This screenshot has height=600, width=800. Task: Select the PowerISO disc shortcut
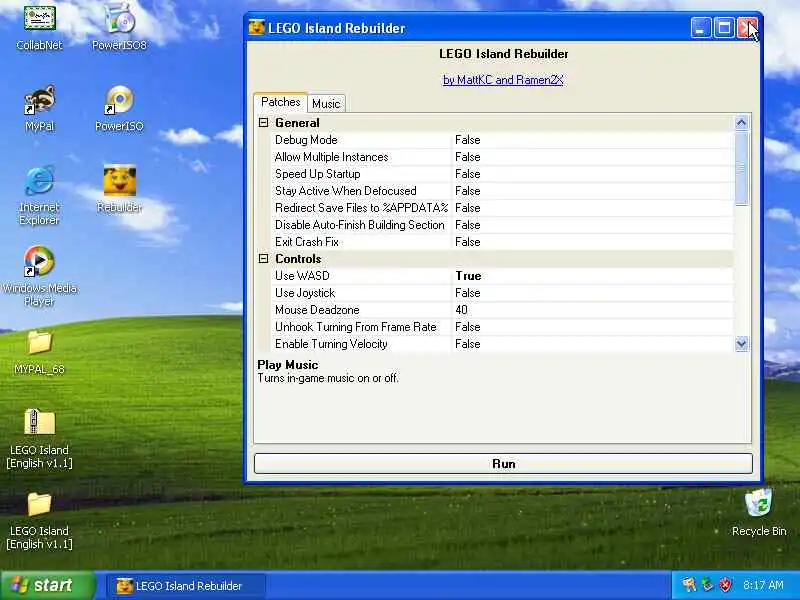[x=119, y=100]
